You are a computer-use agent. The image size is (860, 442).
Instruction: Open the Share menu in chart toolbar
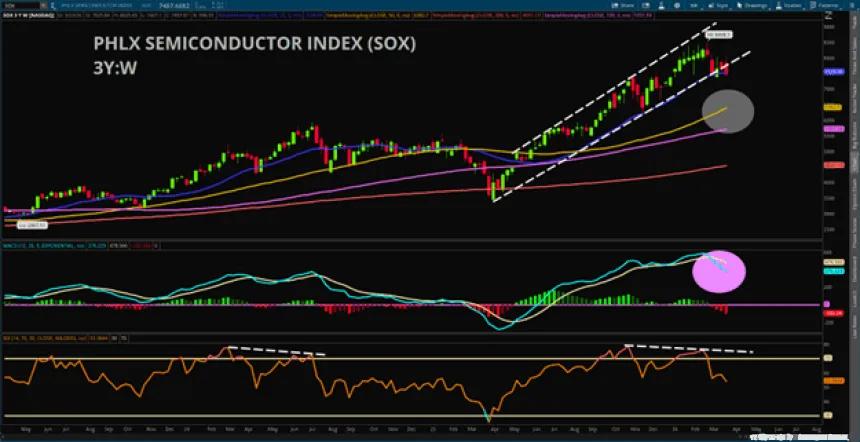(x=623, y=5)
